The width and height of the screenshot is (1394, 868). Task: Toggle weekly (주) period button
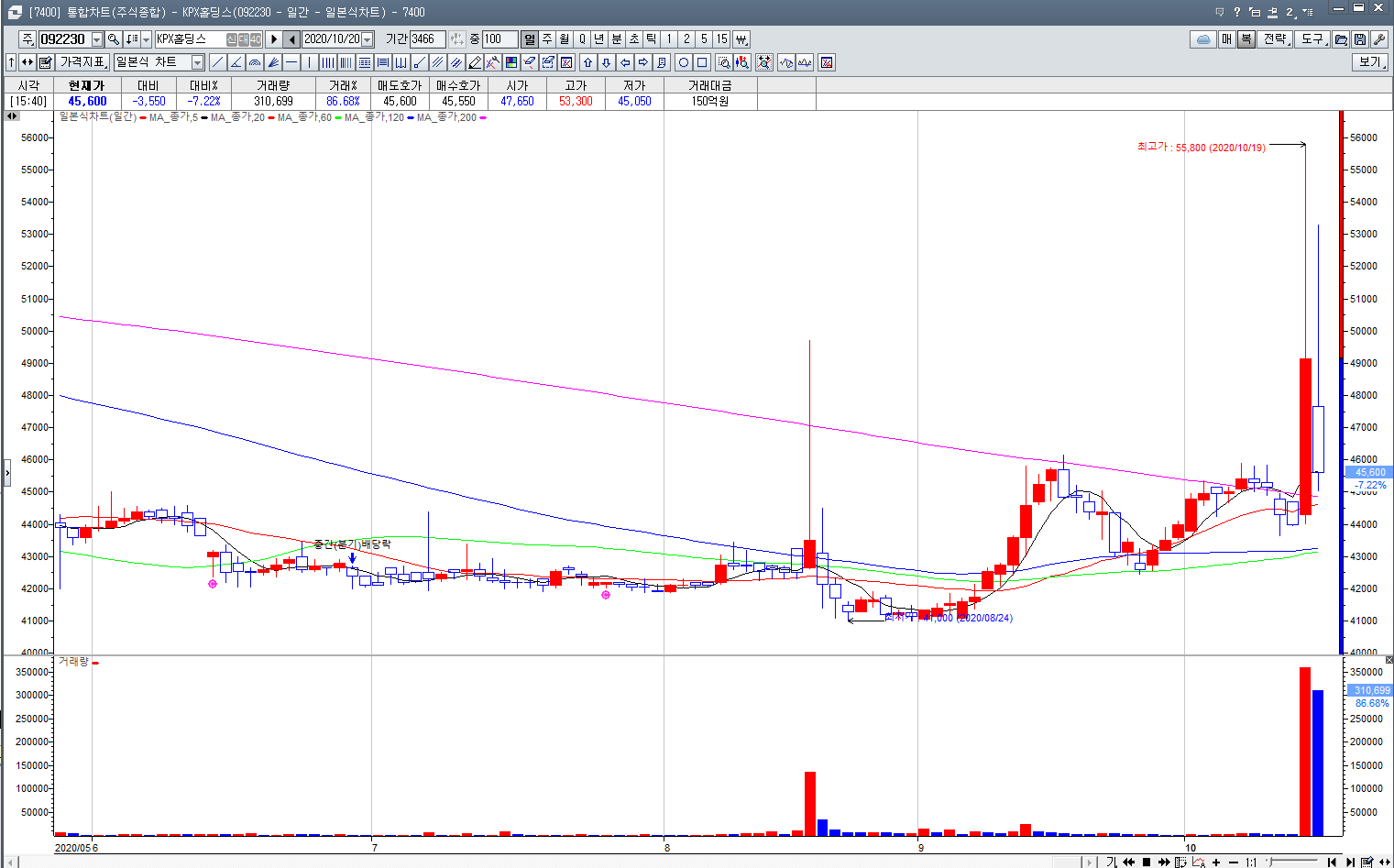pos(547,39)
